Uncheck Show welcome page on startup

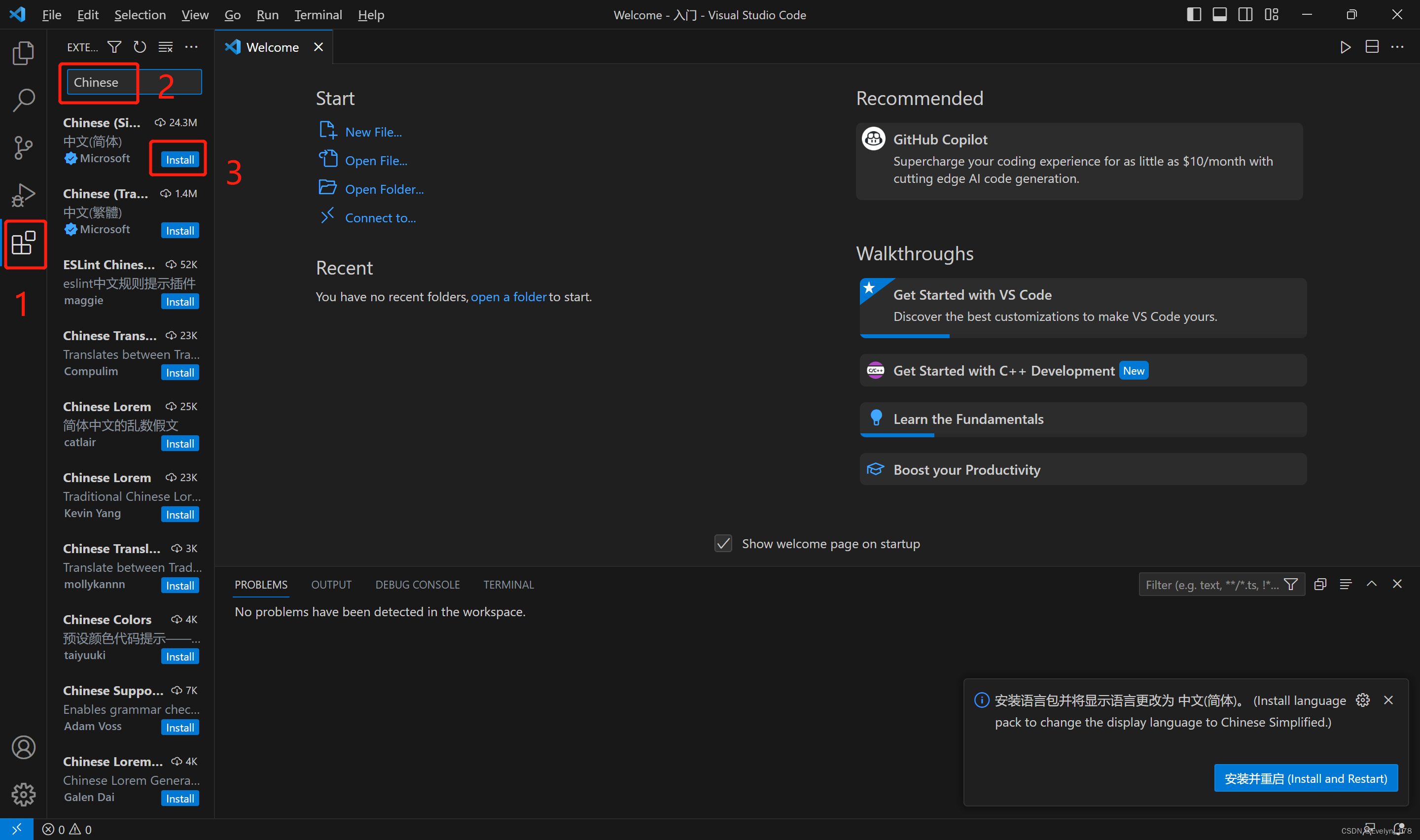click(x=723, y=543)
